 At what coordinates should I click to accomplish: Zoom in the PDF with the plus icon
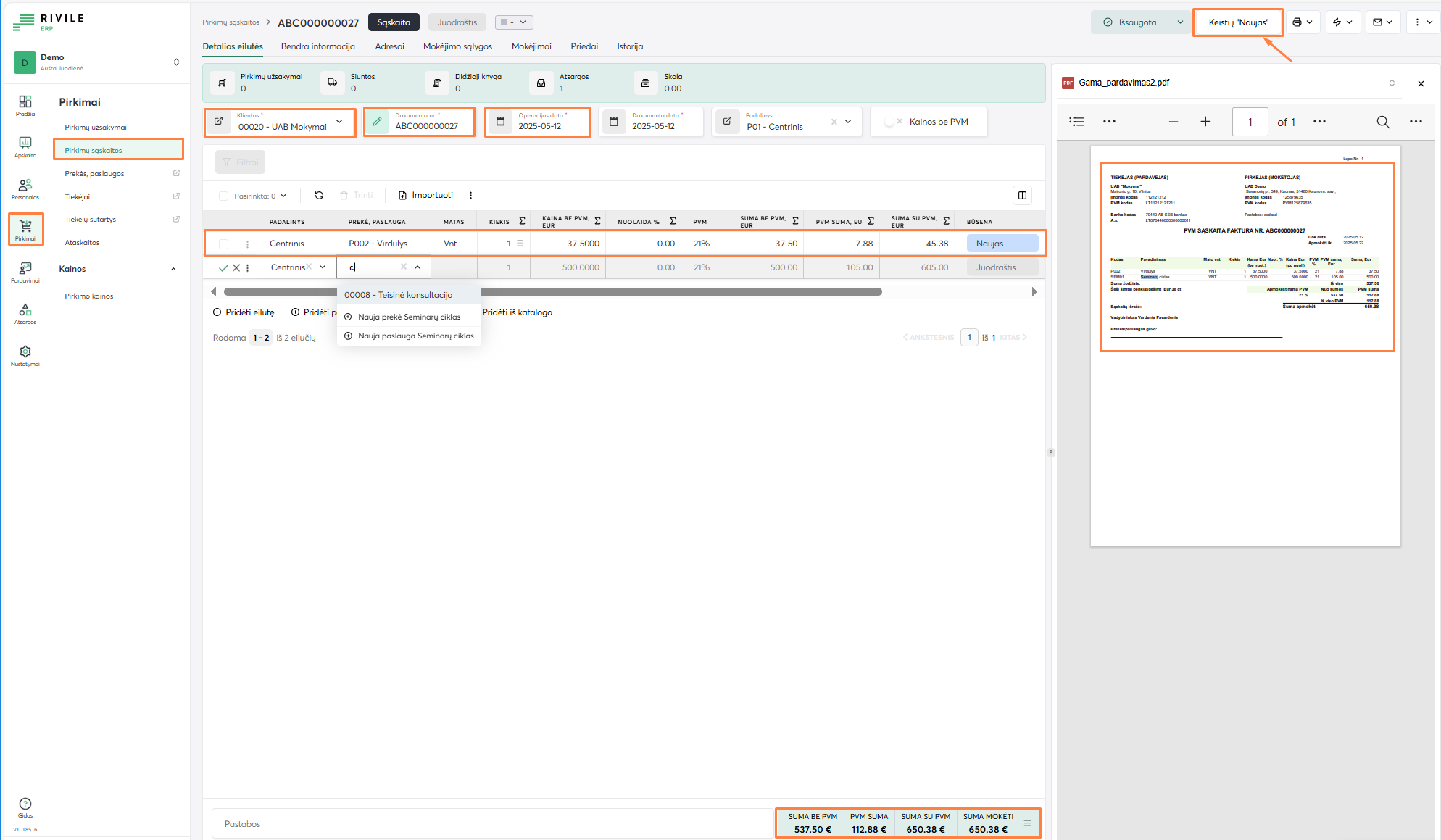[1205, 122]
